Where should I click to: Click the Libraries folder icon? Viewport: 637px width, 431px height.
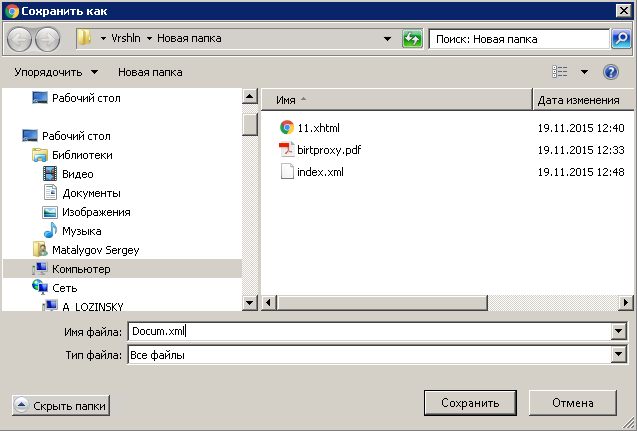[x=40, y=155]
